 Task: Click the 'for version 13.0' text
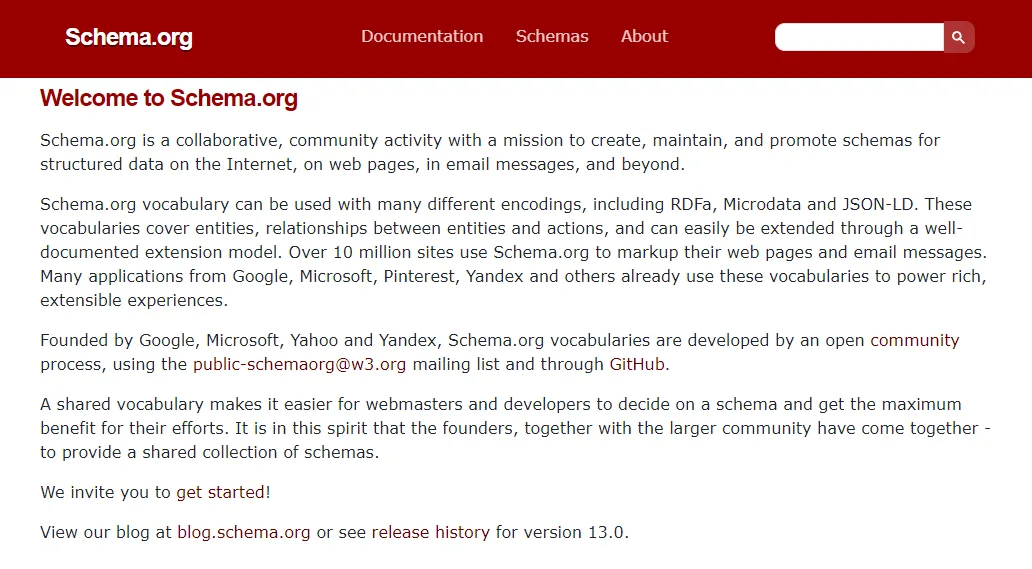pyautogui.click(x=561, y=532)
